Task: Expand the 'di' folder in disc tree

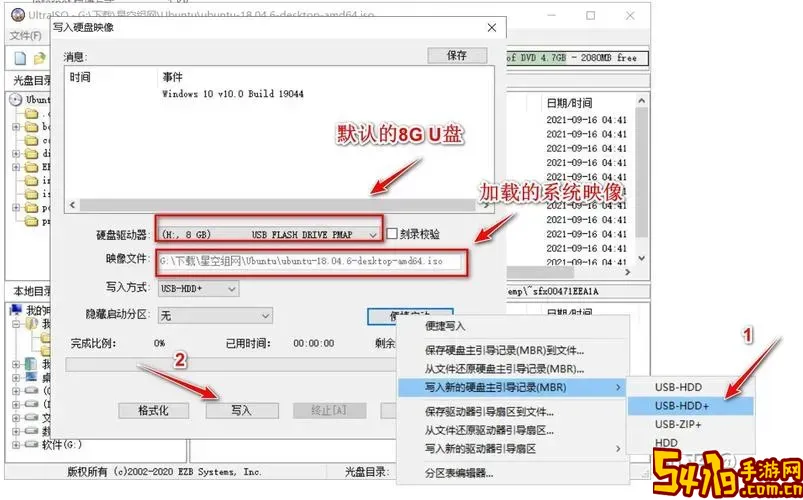Action: point(16,154)
